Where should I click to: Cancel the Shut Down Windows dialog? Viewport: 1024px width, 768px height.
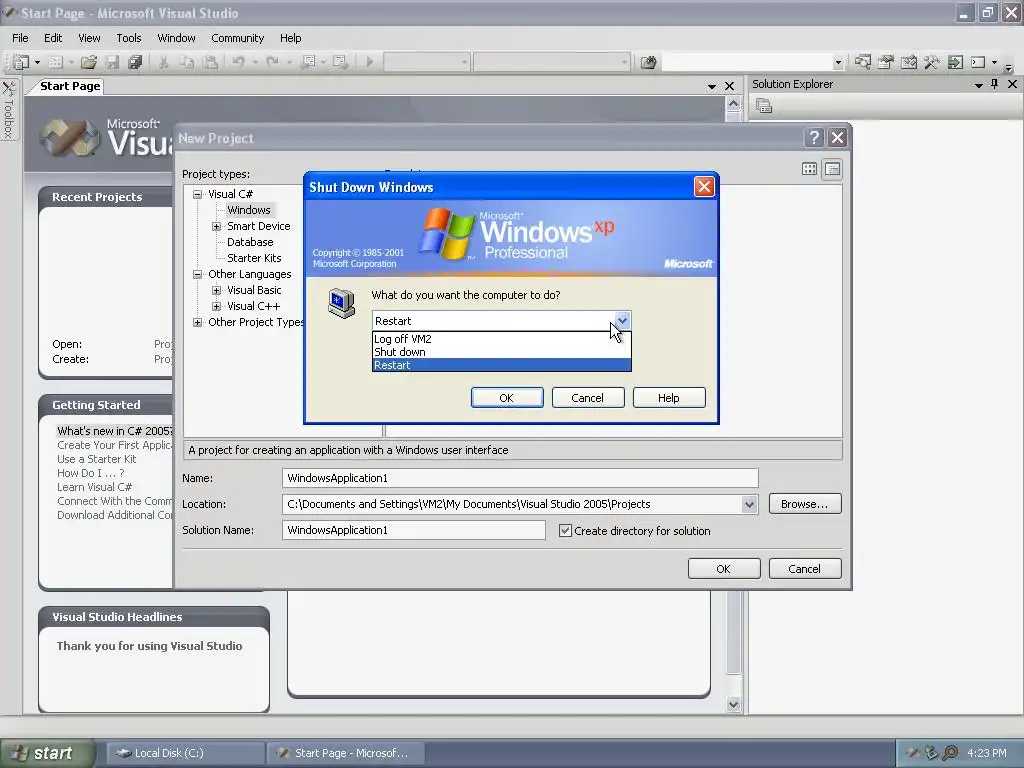[588, 398]
